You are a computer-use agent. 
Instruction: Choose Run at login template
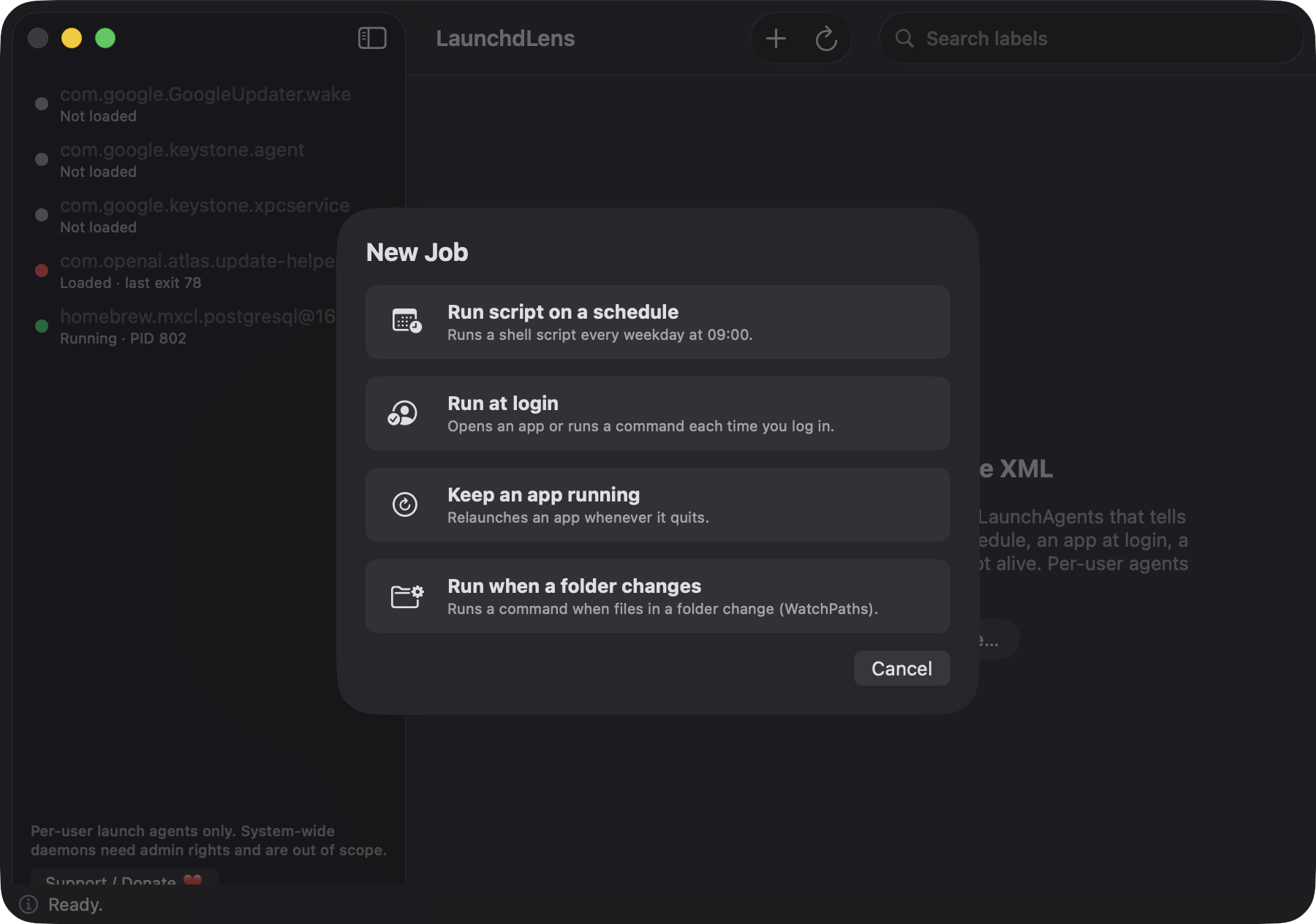coord(658,413)
